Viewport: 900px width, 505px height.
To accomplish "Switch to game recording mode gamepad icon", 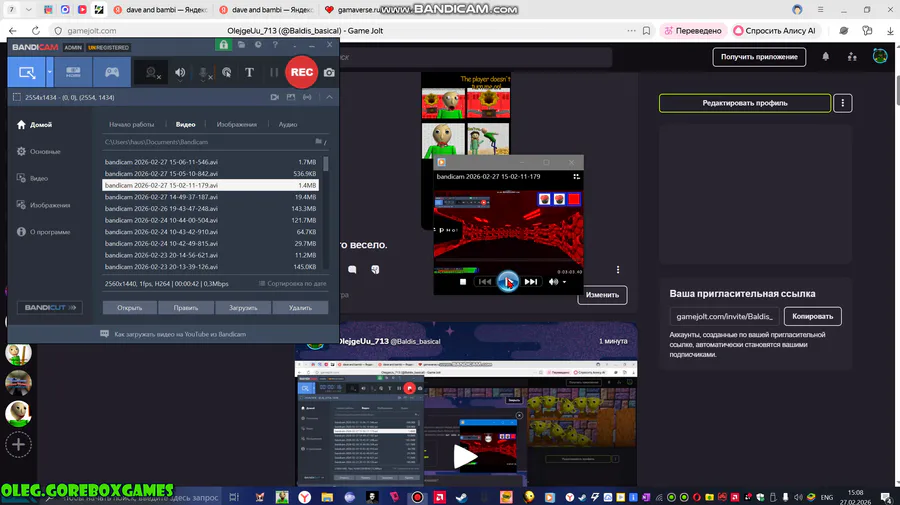I will tap(111, 72).
